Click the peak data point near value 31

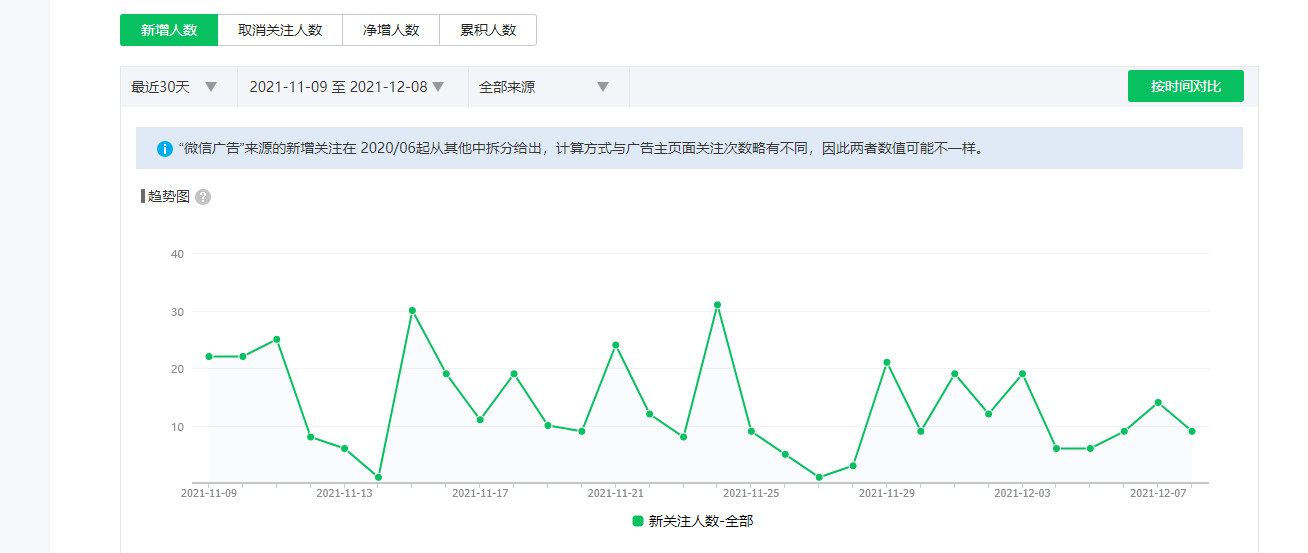click(717, 305)
